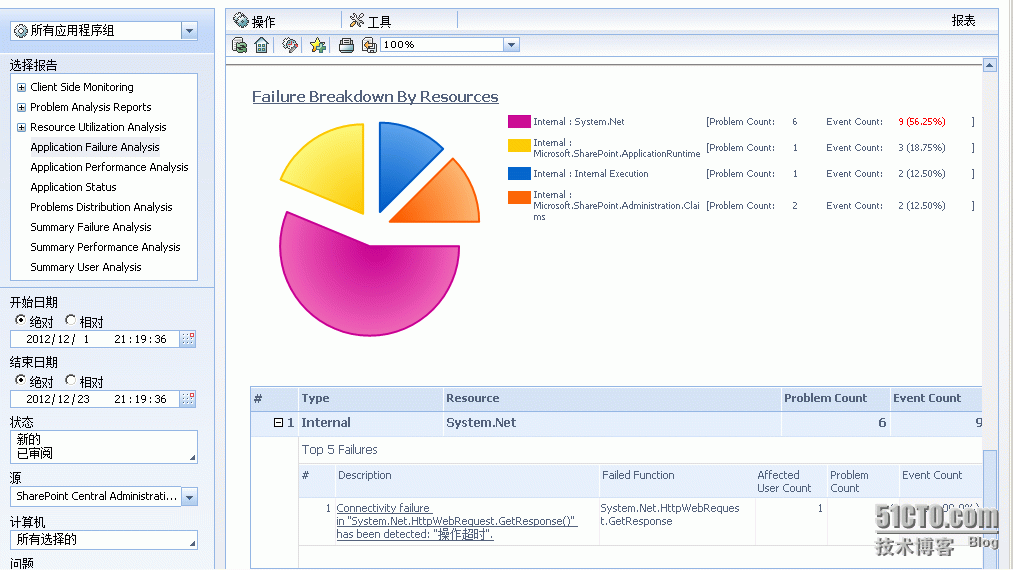The image size is (1013, 570).
Task: Select Application Failure Analysis report
Action: point(95,147)
